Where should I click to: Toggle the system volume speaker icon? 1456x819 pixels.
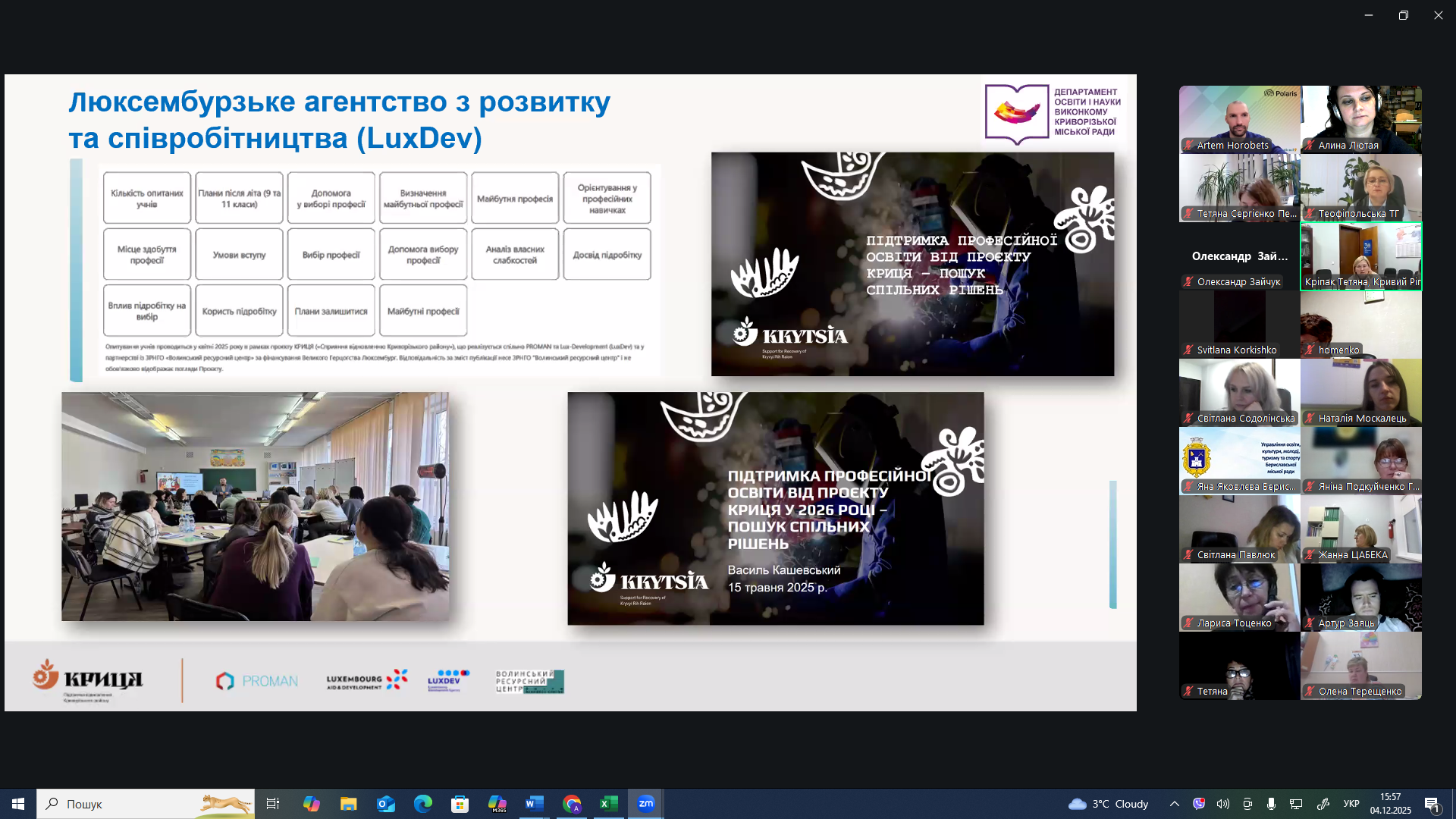coord(1223,804)
